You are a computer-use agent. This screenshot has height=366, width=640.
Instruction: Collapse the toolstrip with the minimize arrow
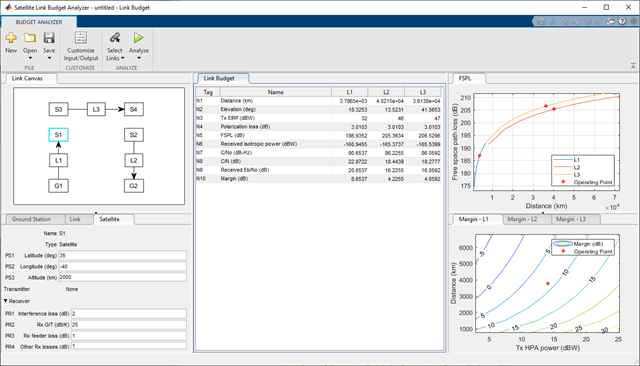pyautogui.click(x=633, y=65)
